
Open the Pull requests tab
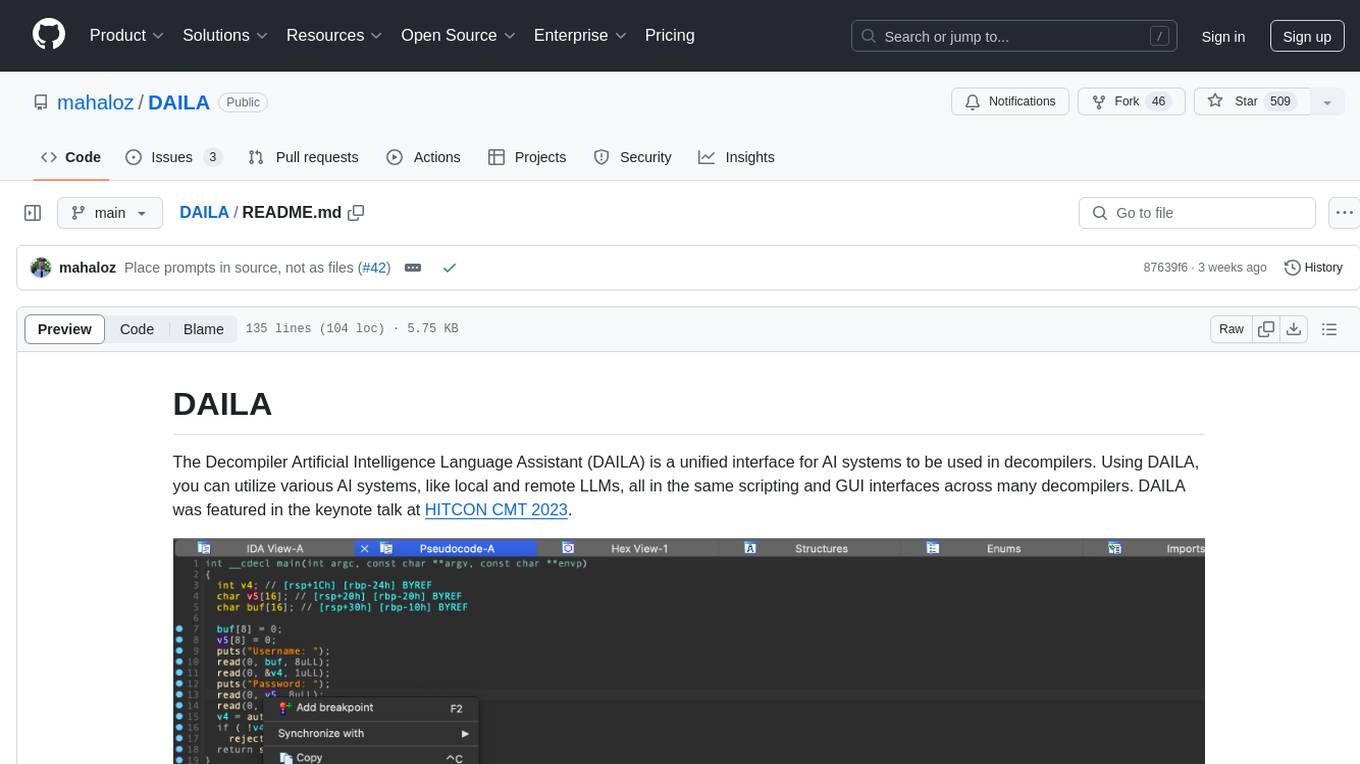click(x=303, y=157)
